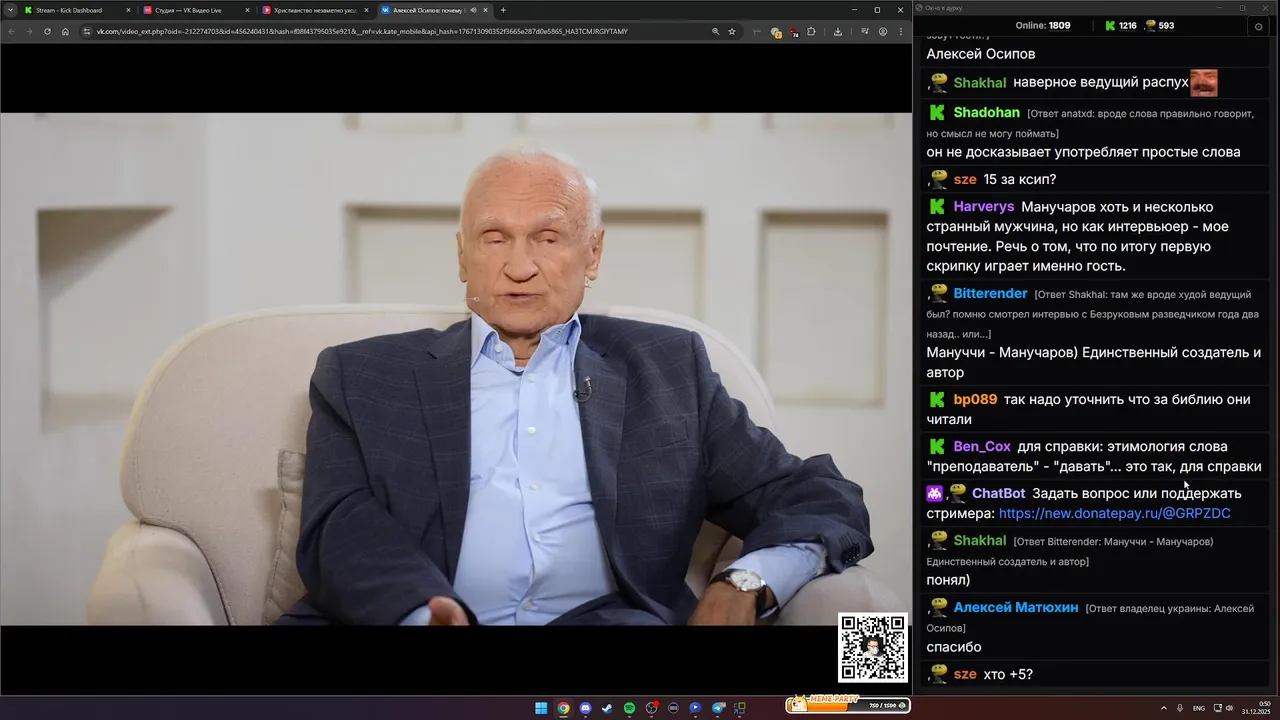Open the Chrome profile avatar
This screenshot has height=720, width=1280.
click(883, 31)
